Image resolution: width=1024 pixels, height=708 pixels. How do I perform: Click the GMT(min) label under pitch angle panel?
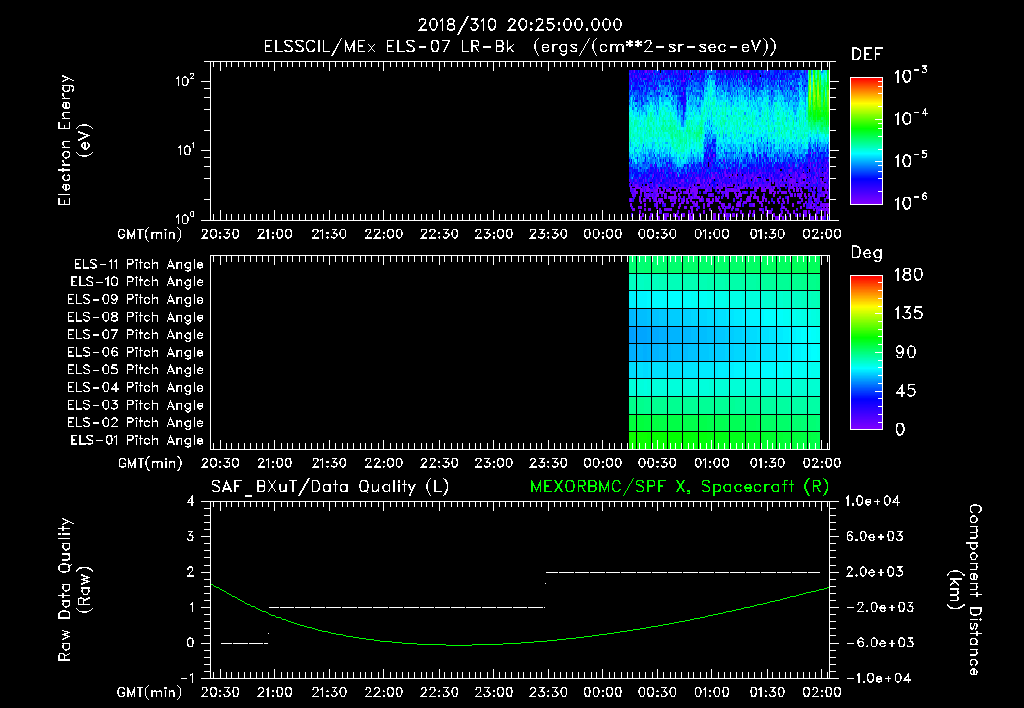pyautogui.click(x=150, y=464)
